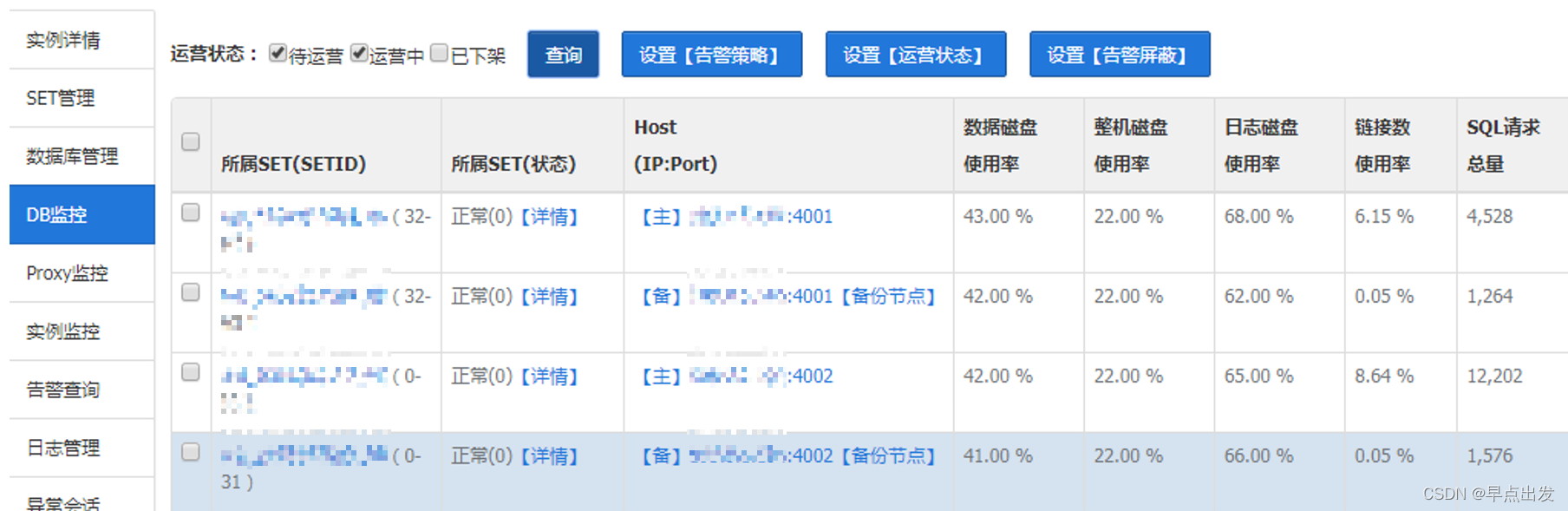Click the 【主】 host link ending :4001
Screen dimensions: 1568x511
point(735,217)
